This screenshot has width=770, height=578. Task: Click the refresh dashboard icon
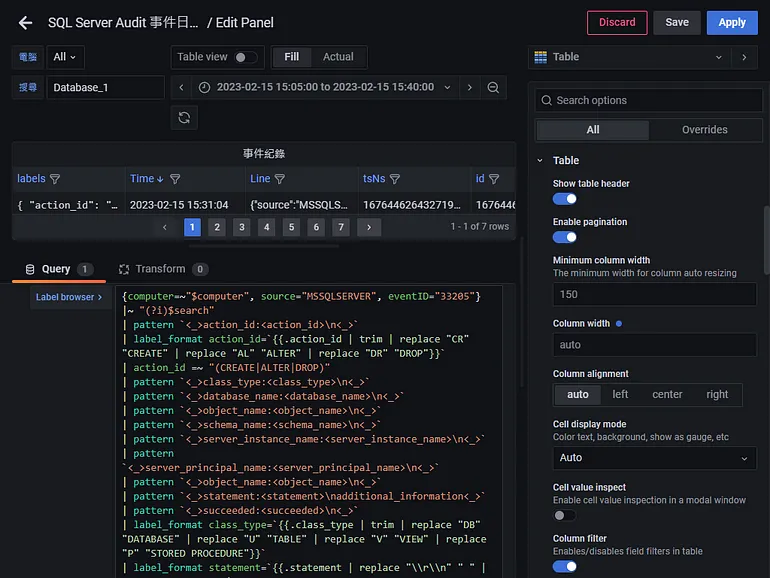(184, 118)
